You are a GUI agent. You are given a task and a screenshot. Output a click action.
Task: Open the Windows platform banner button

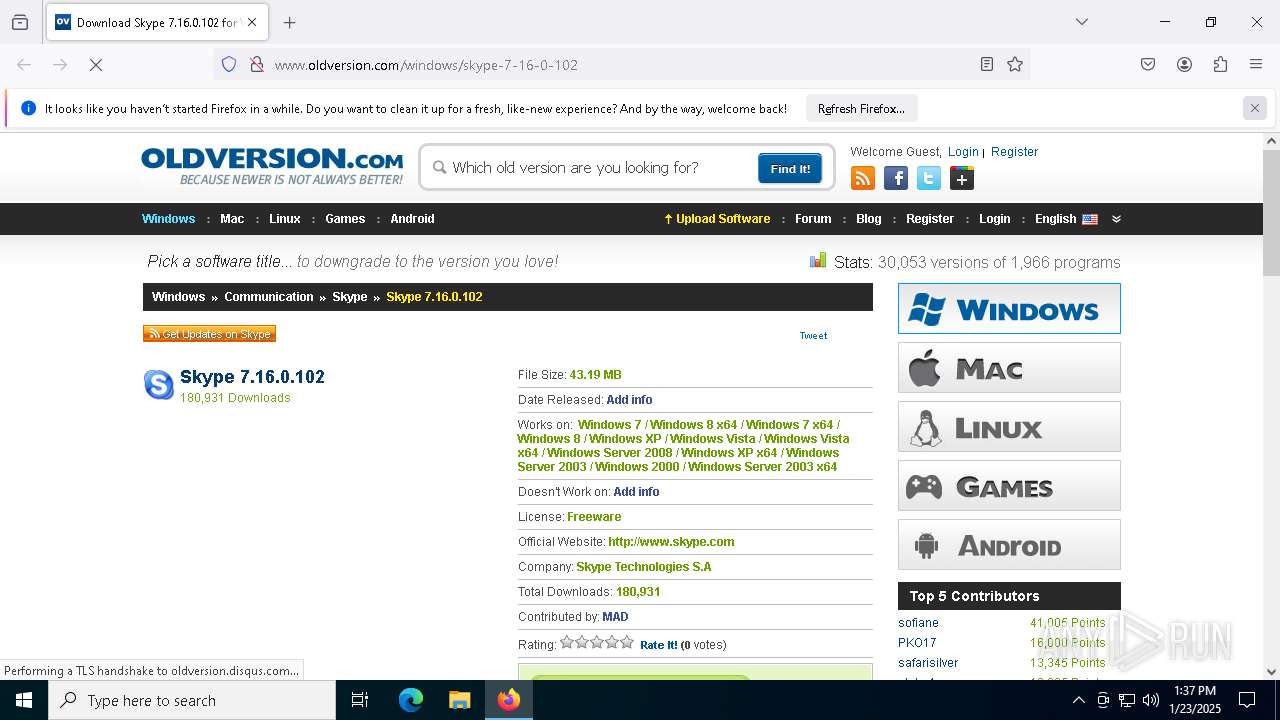pyautogui.click(x=1009, y=308)
